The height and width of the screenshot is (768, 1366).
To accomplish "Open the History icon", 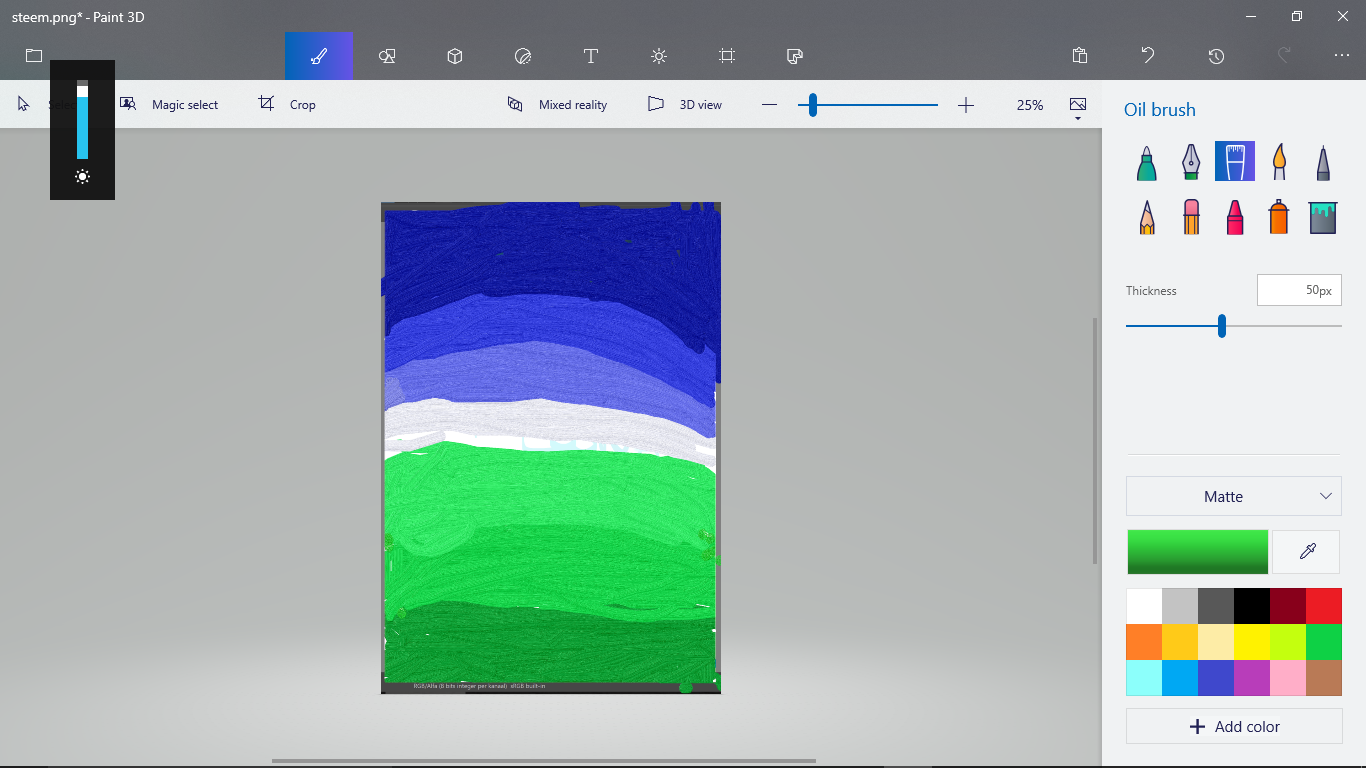I will coord(1216,56).
